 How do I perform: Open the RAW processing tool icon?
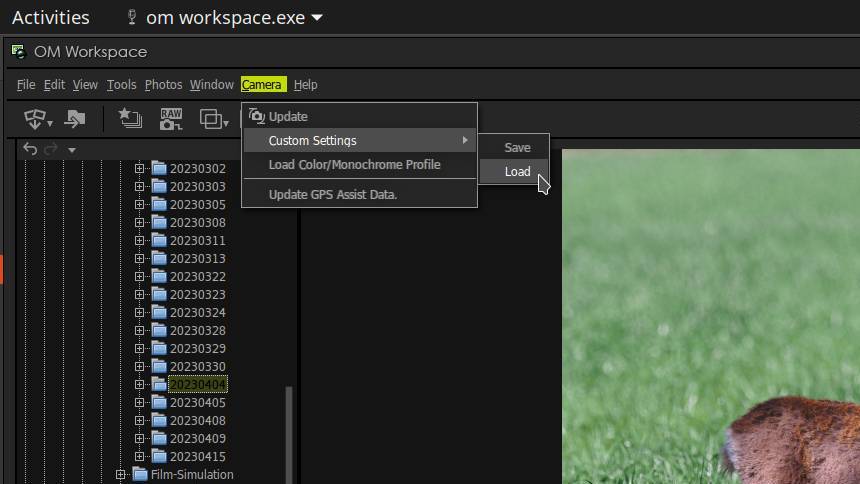click(x=171, y=119)
